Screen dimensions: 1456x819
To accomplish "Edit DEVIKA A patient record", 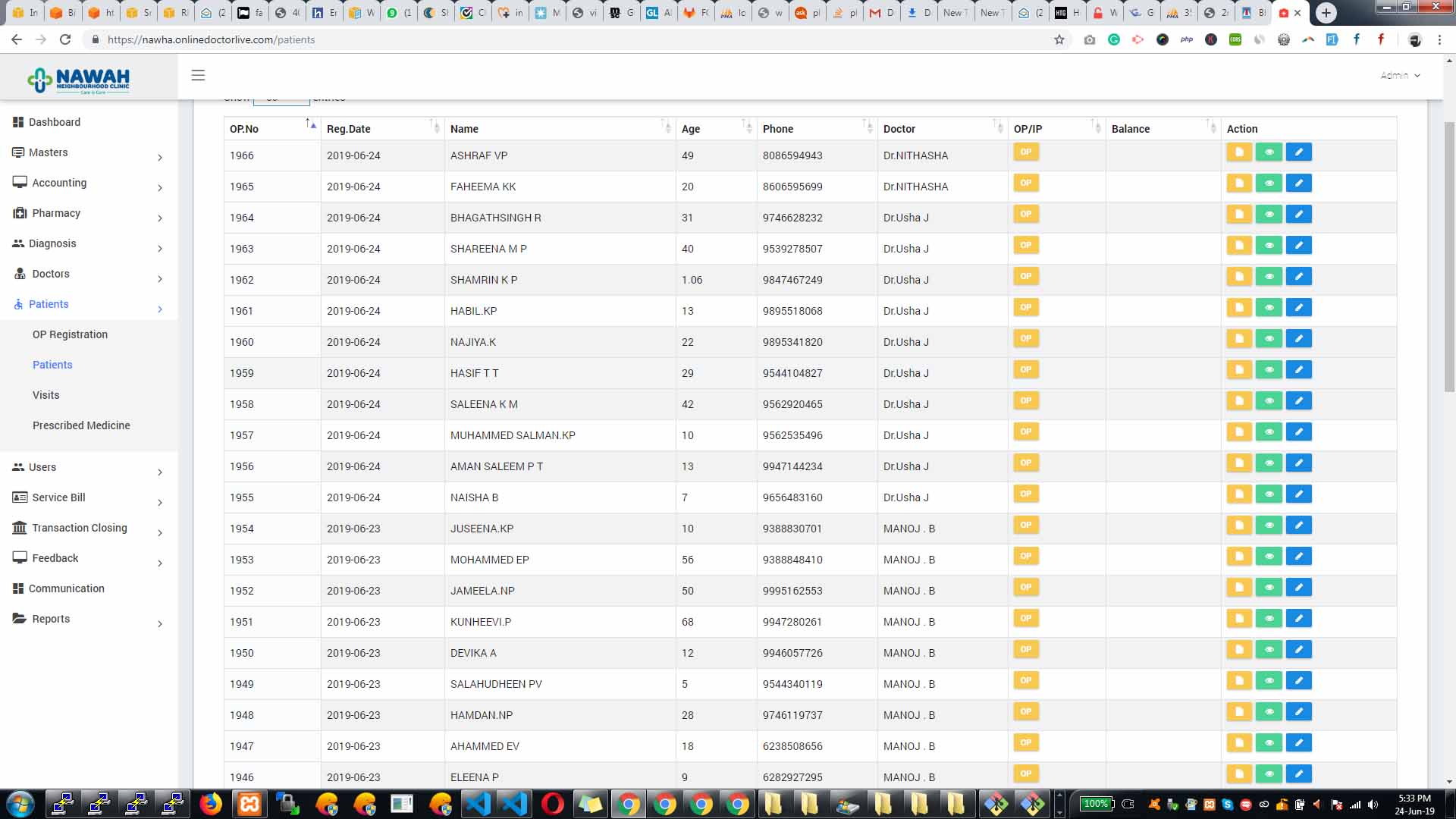I will pyautogui.click(x=1299, y=650).
